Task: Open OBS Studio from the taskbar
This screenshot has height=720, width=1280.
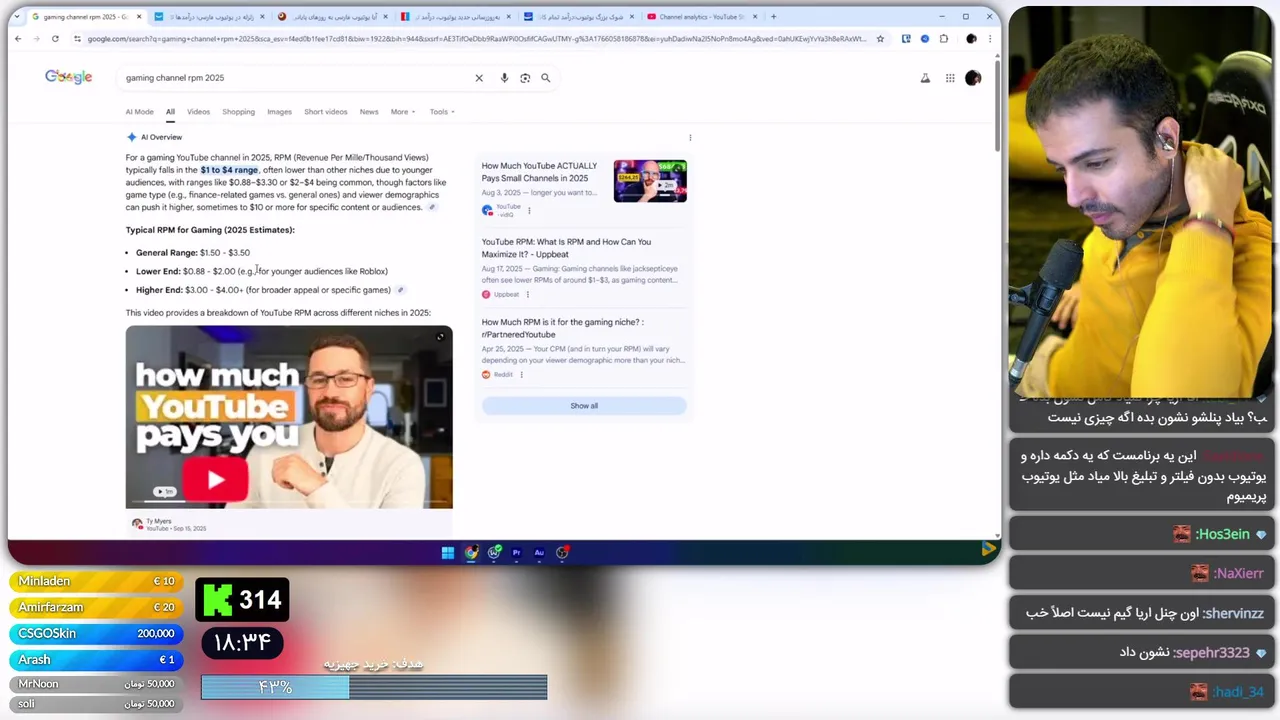Action: pyautogui.click(x=563, y=552)
